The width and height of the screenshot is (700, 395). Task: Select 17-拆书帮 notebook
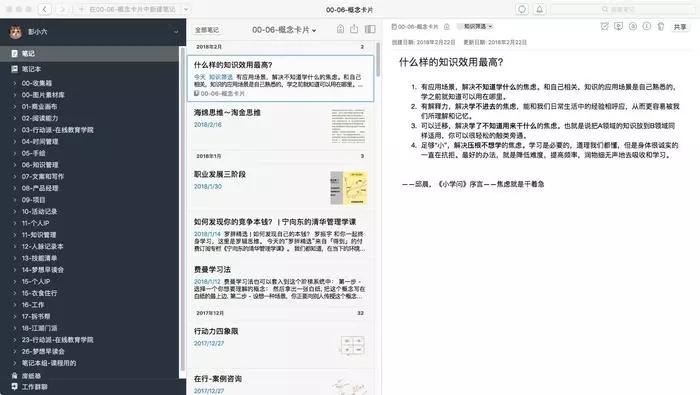36,316
